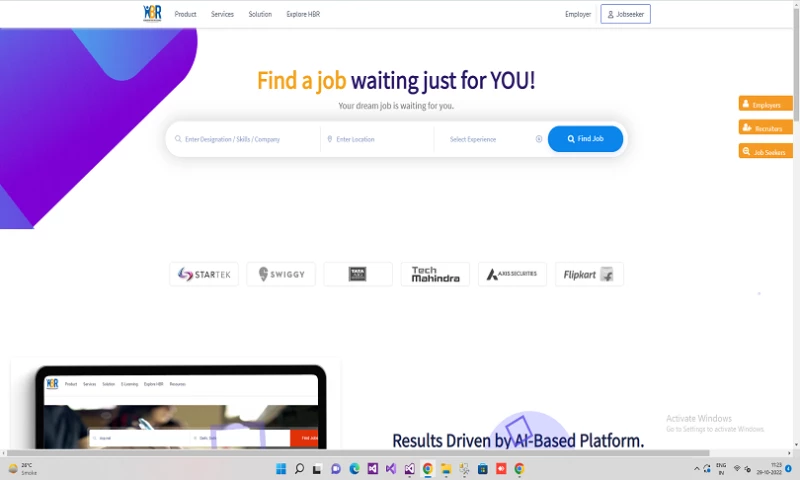Open taskbar Search

click(x=299, y=469)
